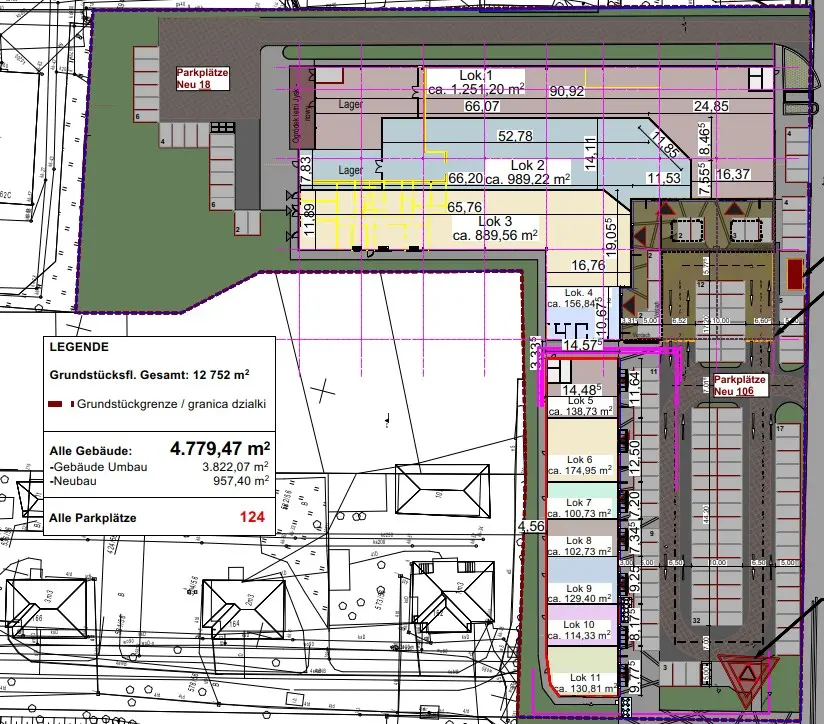This screenshot has height=724, width=824.
Task: Click the 4.779,47 m² building total
Action: (x=220, y=448)
